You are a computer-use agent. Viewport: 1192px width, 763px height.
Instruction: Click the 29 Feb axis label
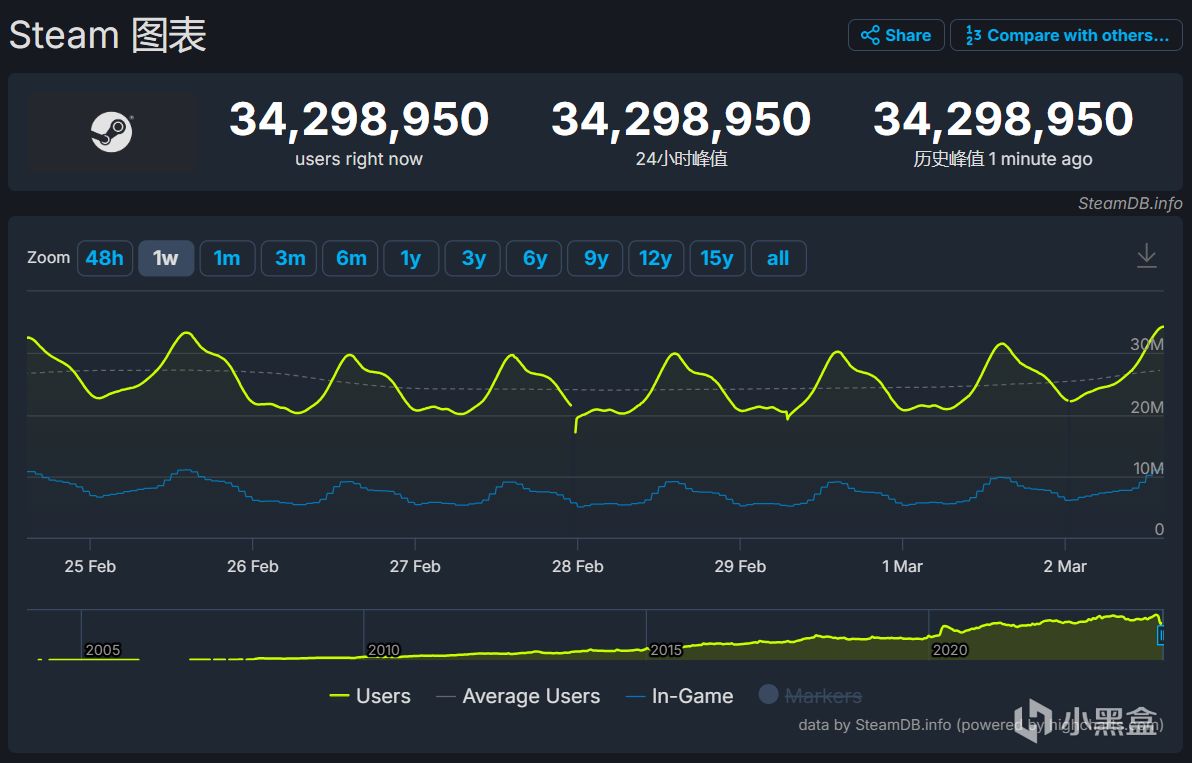(740, 566)
